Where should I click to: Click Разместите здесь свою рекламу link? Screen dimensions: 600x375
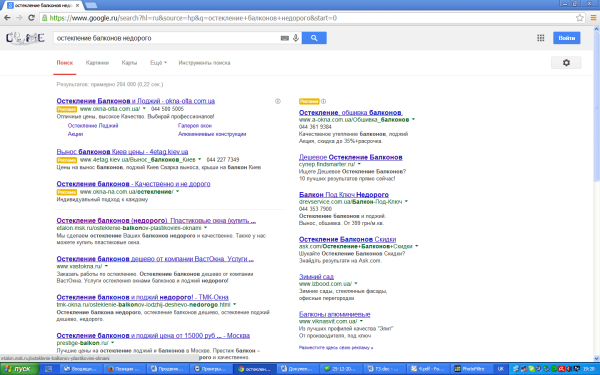tap(336, 347)
